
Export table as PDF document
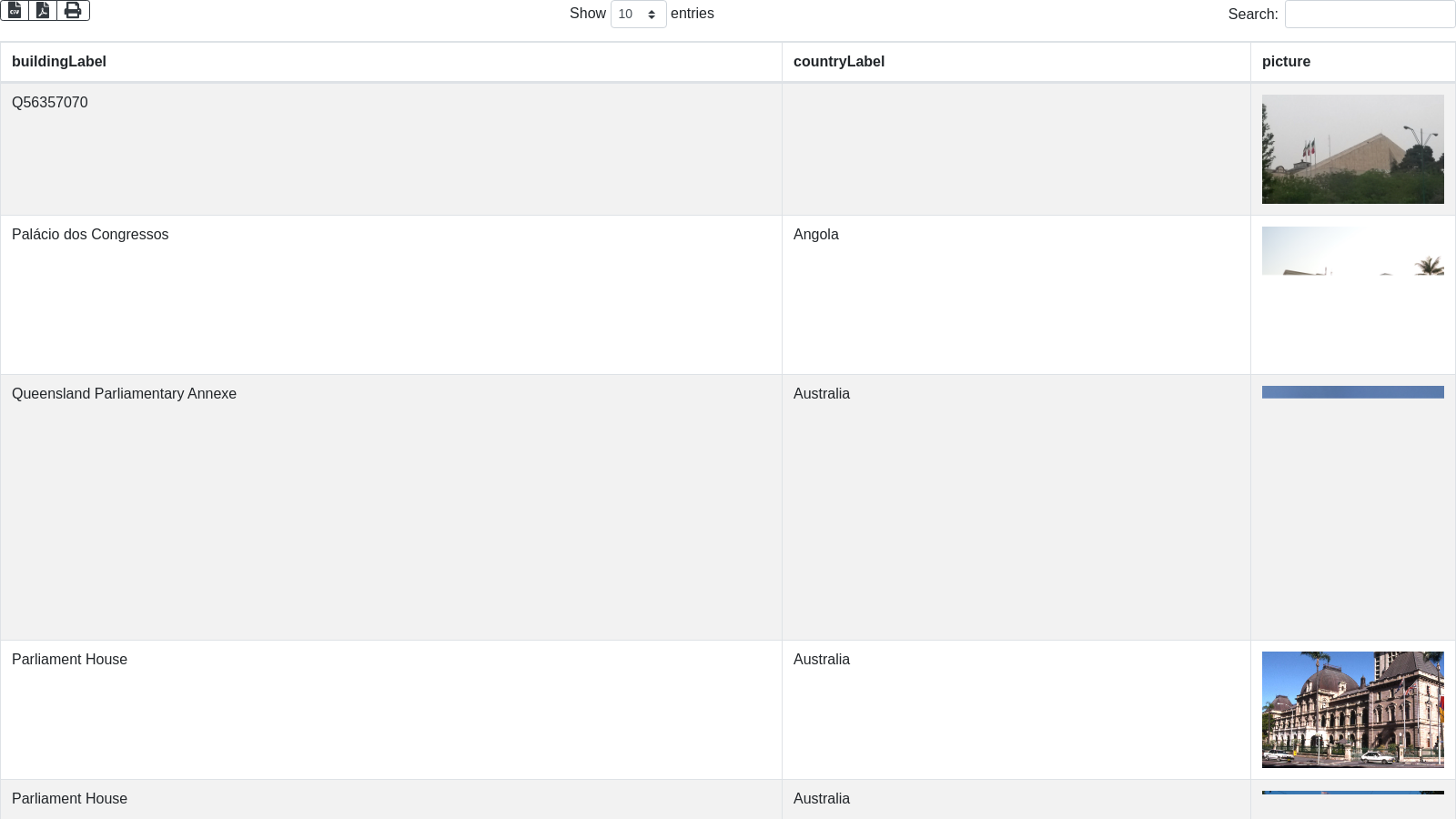43,10
